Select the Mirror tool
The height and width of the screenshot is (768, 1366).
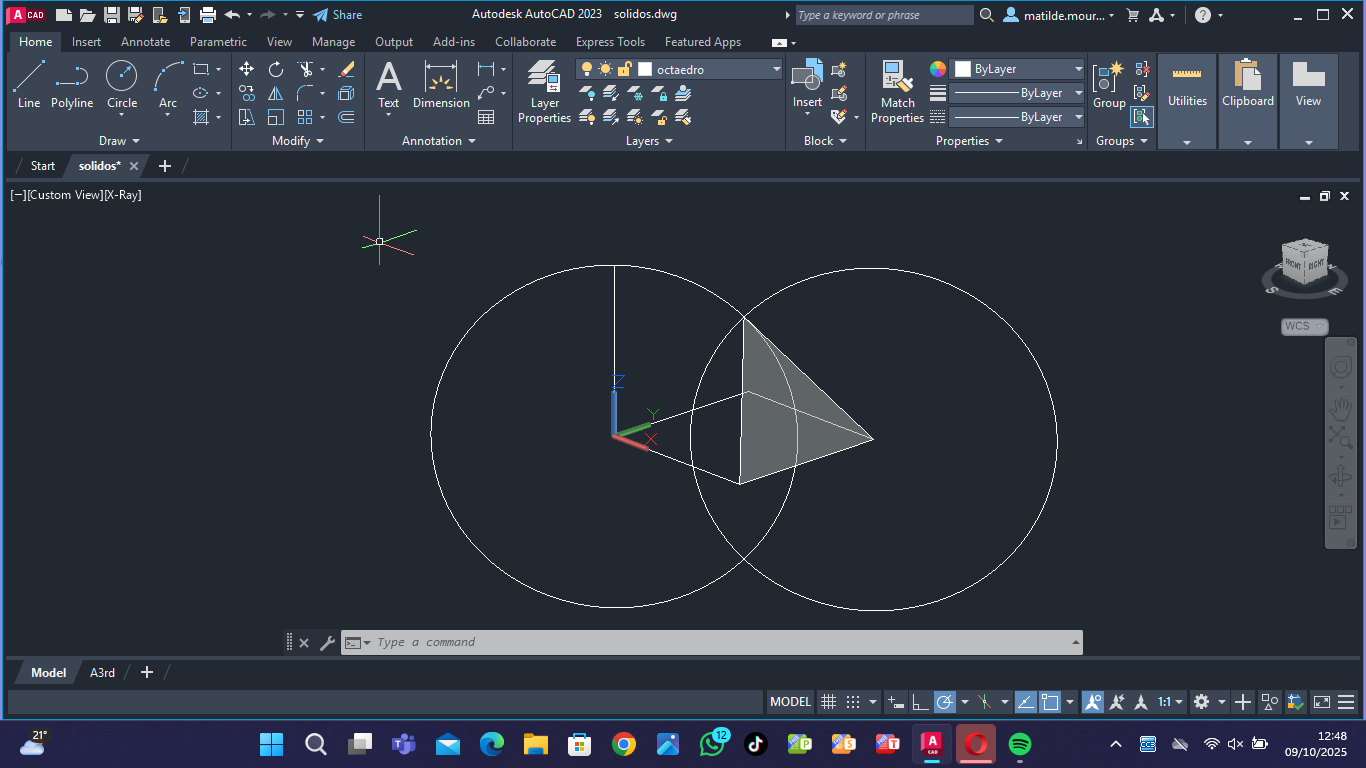[276, 93]
